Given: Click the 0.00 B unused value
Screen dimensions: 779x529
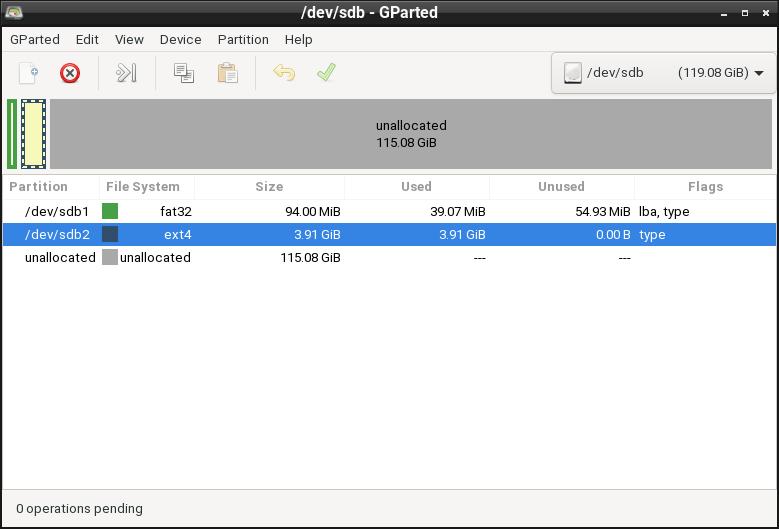Looking at the screenshot, I should 613,234.
